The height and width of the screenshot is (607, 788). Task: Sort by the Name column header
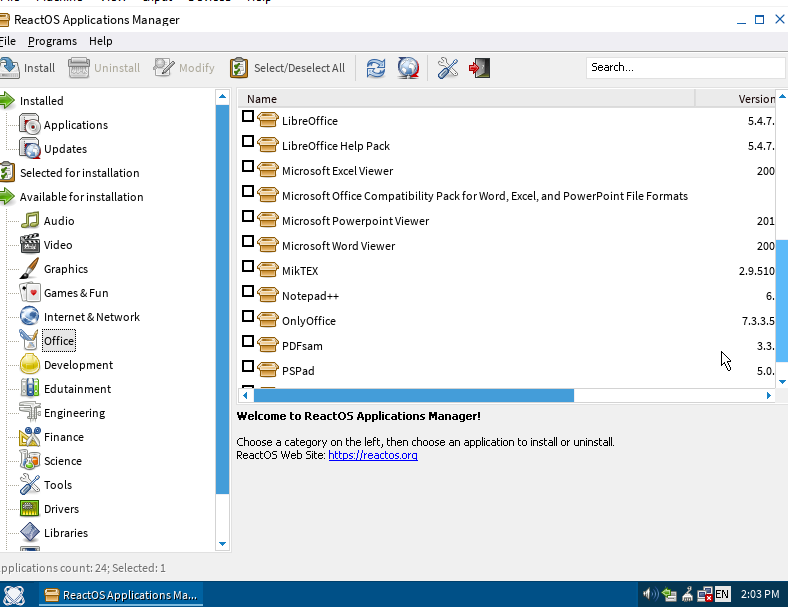(466, 99)
